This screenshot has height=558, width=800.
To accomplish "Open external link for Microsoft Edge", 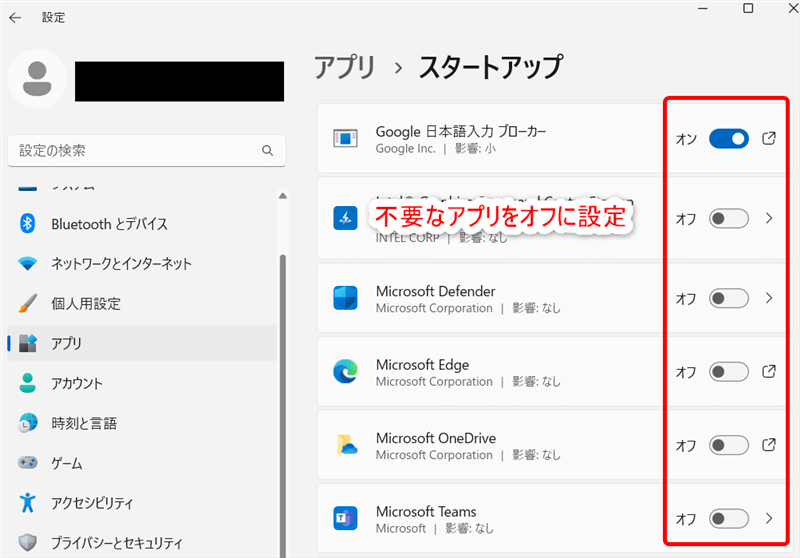I will click(769, 371).
